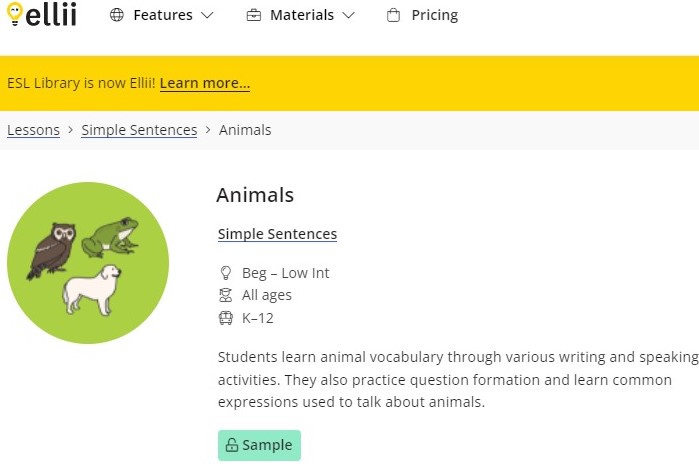Click the student icon beside All ages

click(x=226, y=295)
